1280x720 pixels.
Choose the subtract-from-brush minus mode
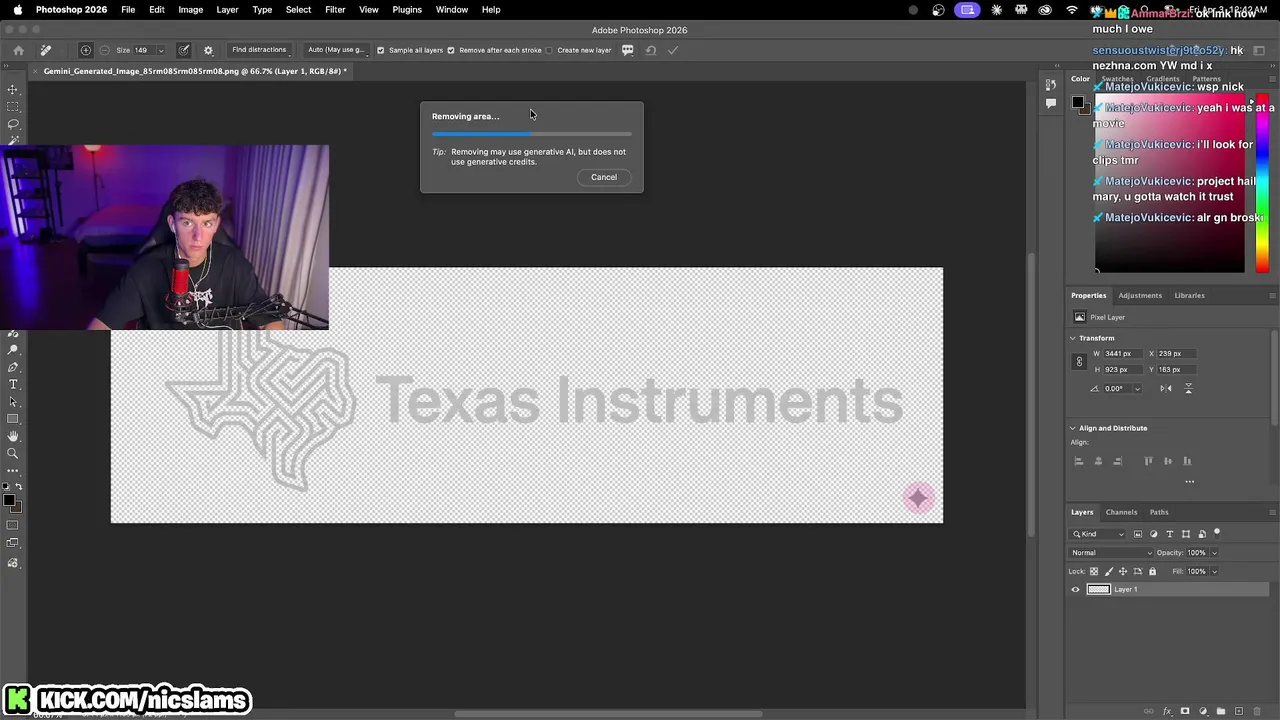pyautogui.click(x=104, y=50)
